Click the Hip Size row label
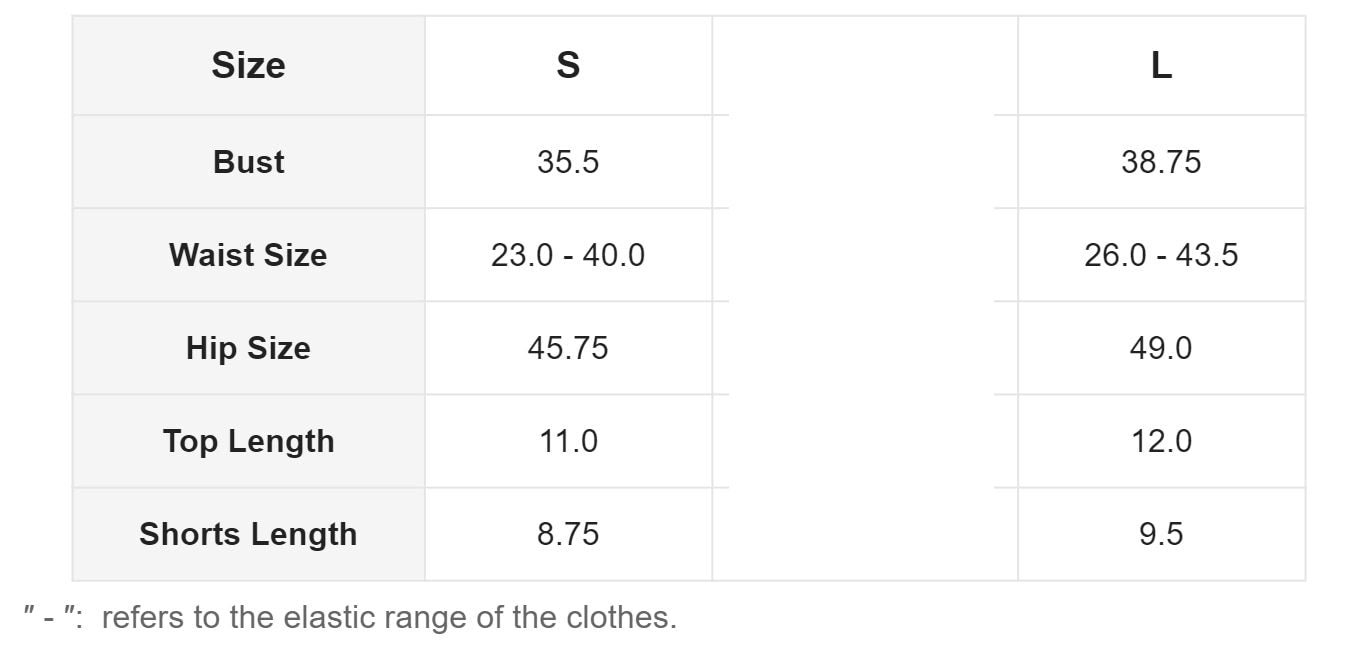This screenshot has height=660, width=1347. [248, 348]
